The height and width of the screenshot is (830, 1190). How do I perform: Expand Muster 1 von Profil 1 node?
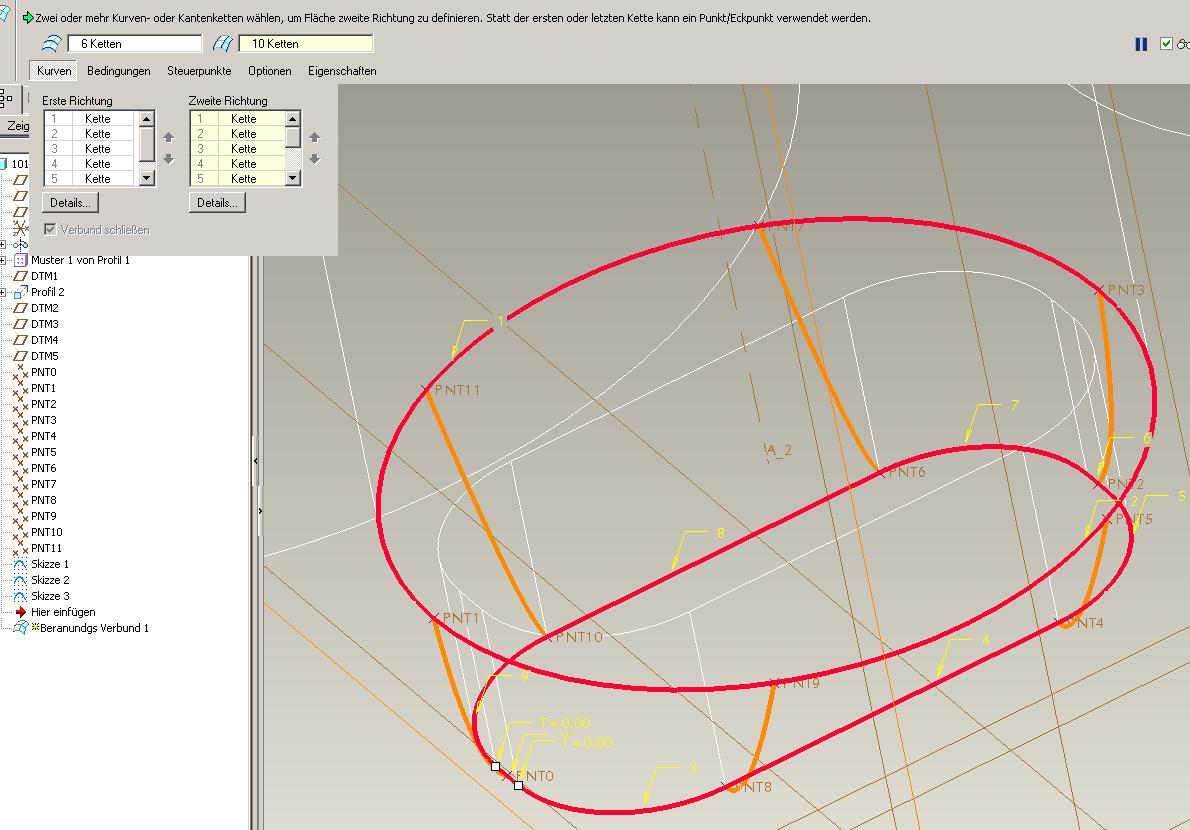tap(3, 260)
